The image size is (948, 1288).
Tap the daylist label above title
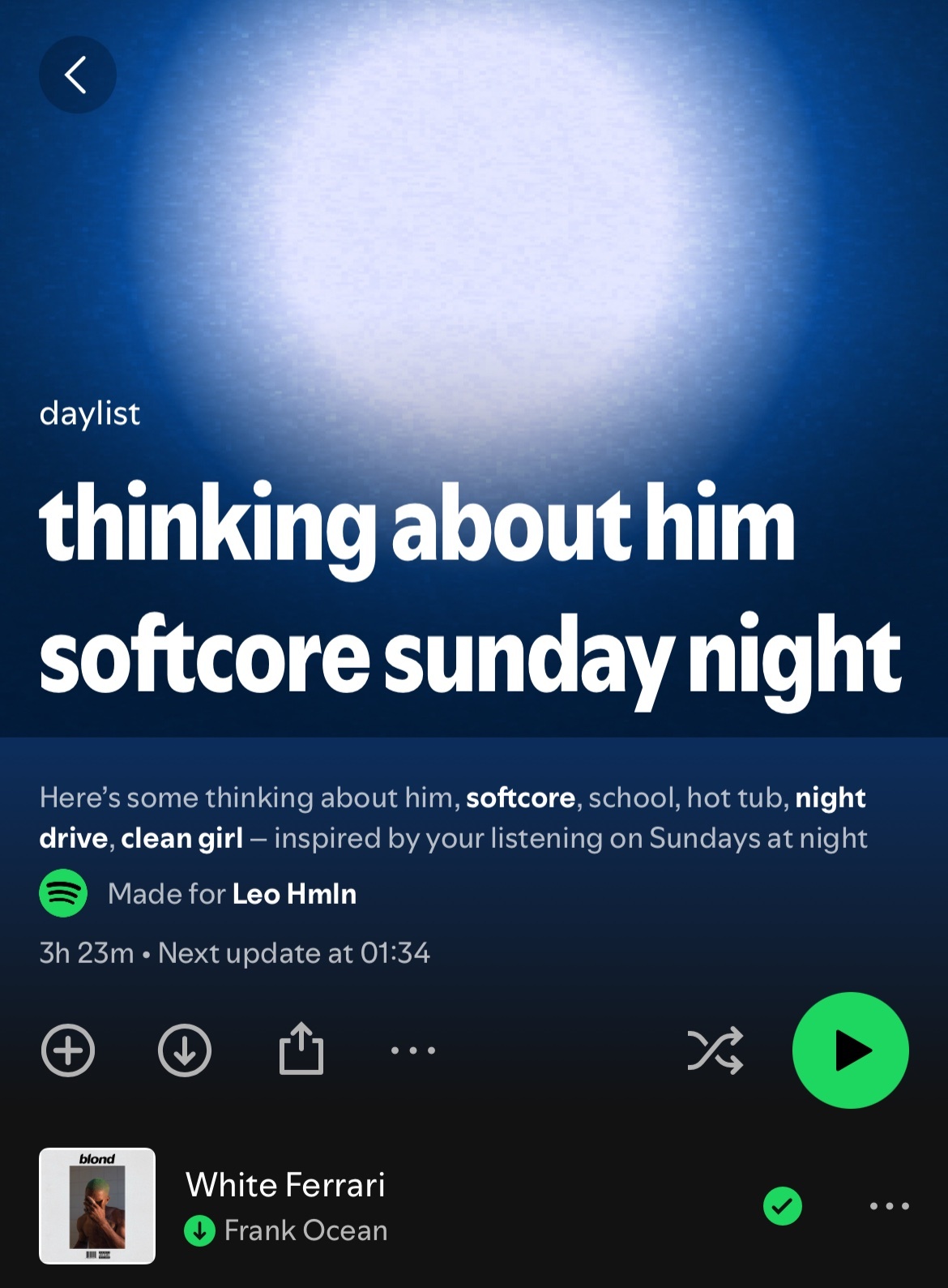89,413
